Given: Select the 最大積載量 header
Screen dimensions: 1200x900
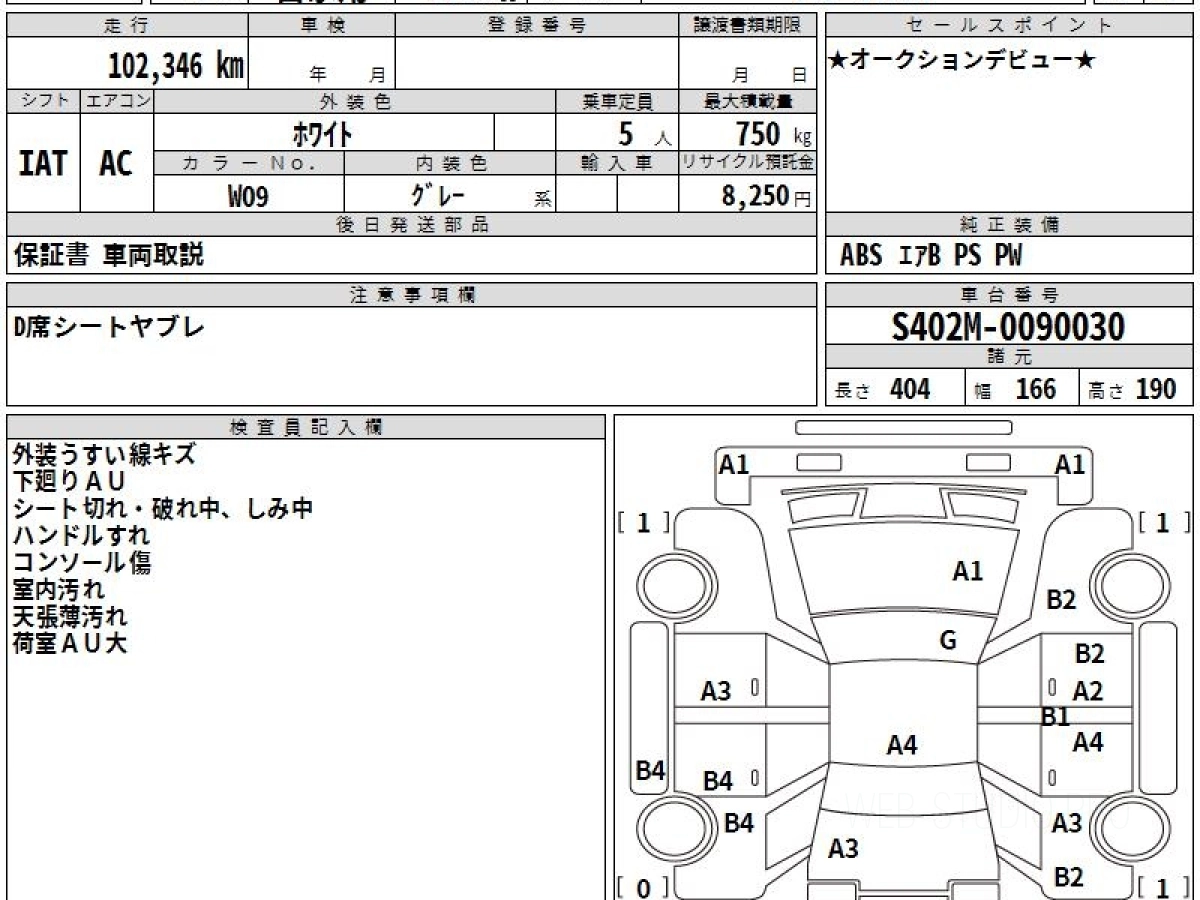Looking at the screenshot, I should pyautogui.click(x=747, y=101).
